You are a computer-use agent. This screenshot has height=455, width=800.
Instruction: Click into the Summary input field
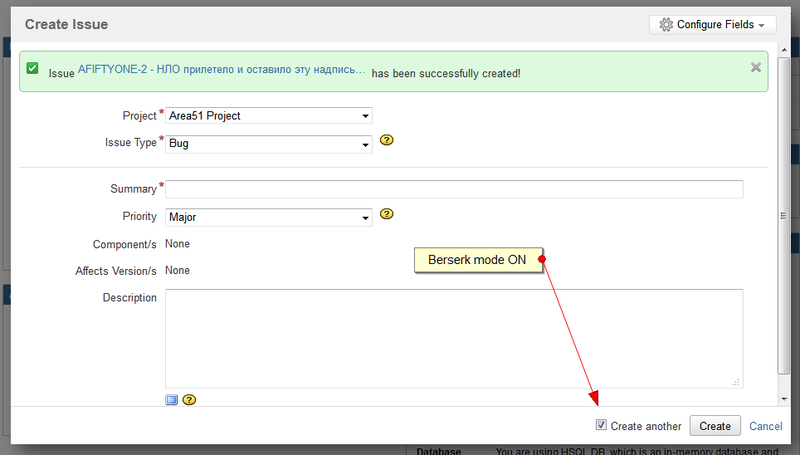tap(454, 189)
